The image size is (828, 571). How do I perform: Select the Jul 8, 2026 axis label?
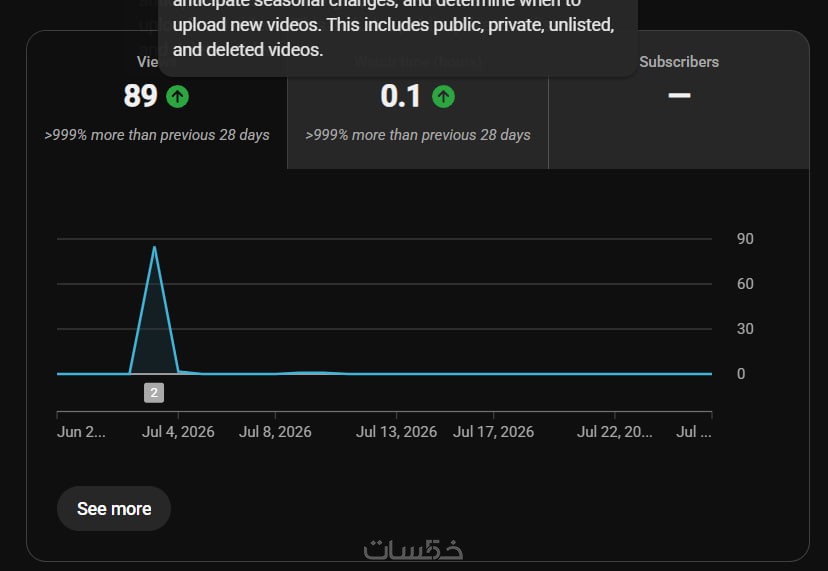click(275, 432)
